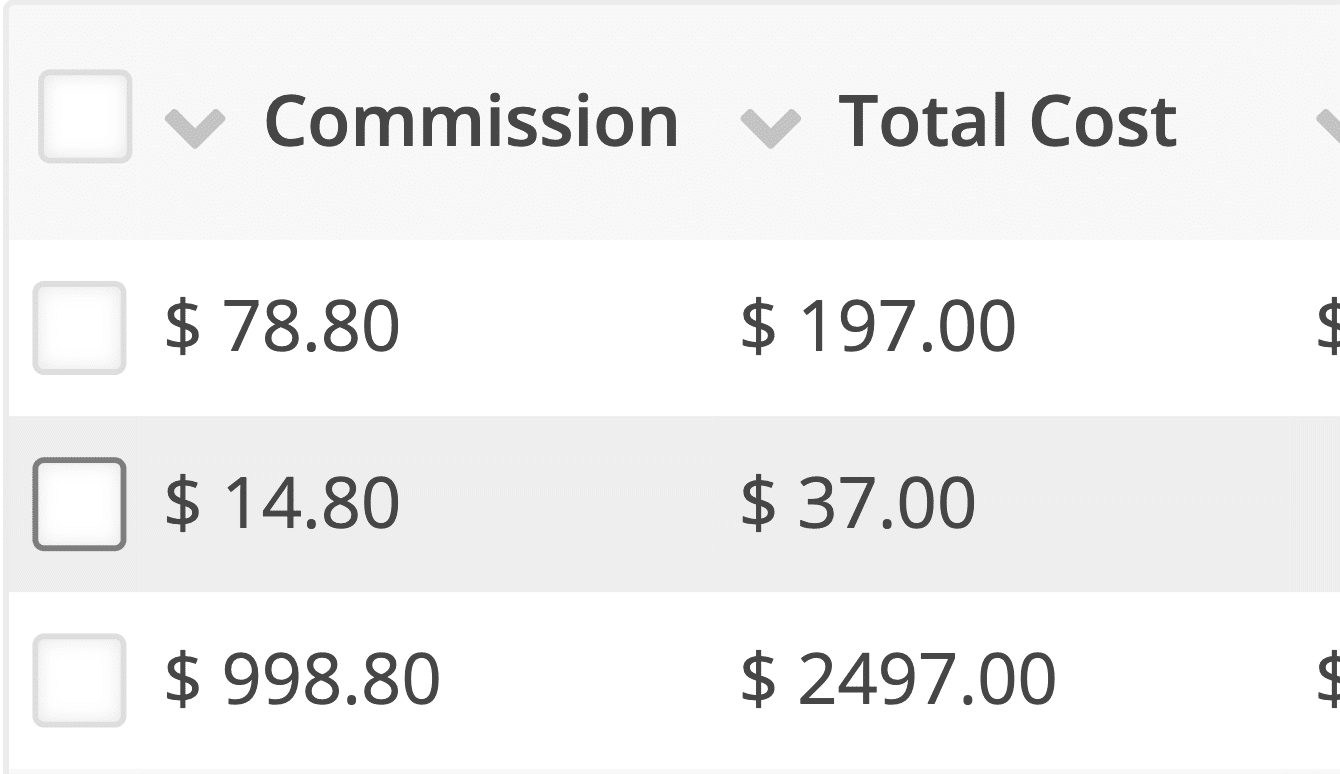This screenshot has width=1340, height=774.
Task: Check the box for the $14.80 row
Action: coord(79,504)
